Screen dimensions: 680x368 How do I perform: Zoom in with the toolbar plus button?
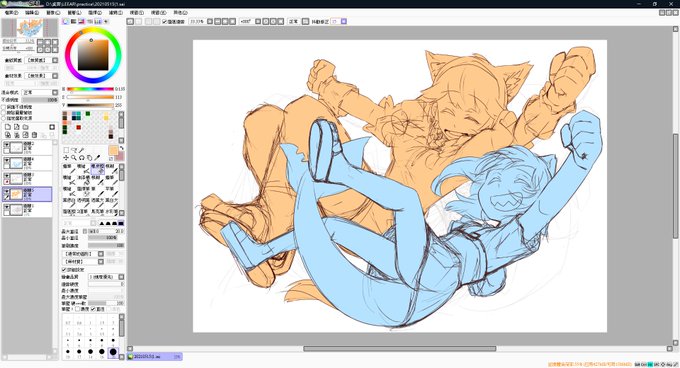[x=225, y=21]
